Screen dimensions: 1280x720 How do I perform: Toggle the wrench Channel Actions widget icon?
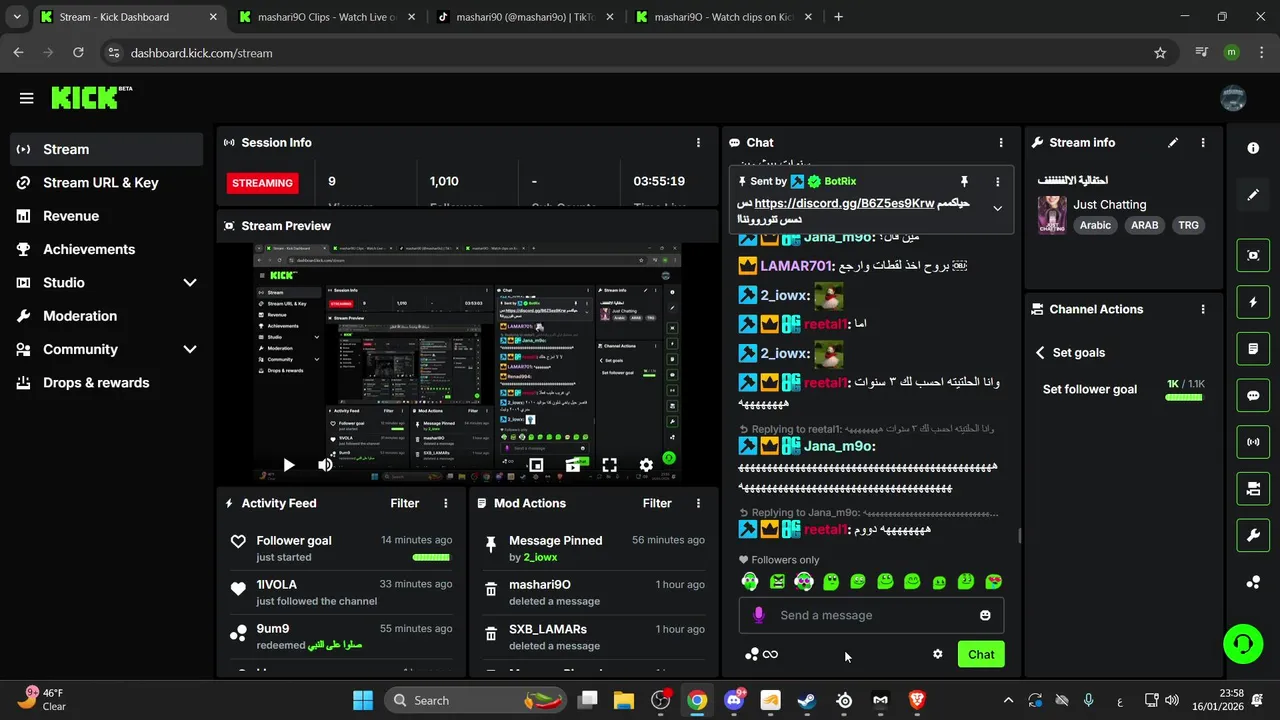pos(1253,536)
